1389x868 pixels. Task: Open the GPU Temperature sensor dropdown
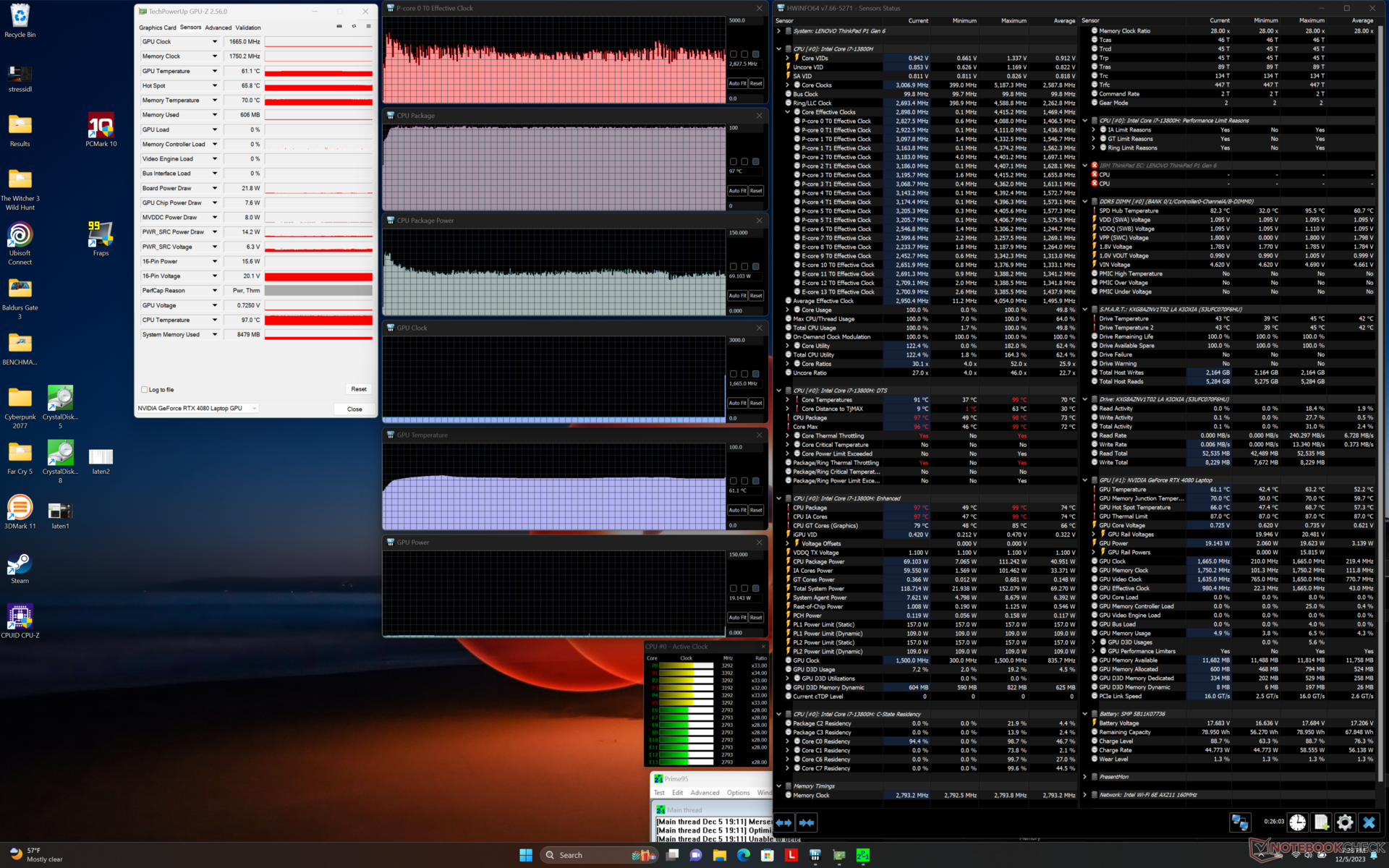tap(215, 71)
